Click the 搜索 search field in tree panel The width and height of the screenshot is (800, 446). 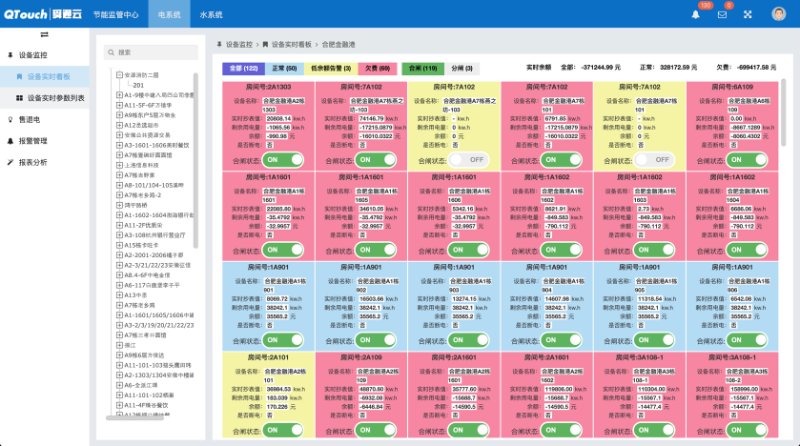click(x=150, y=52)
